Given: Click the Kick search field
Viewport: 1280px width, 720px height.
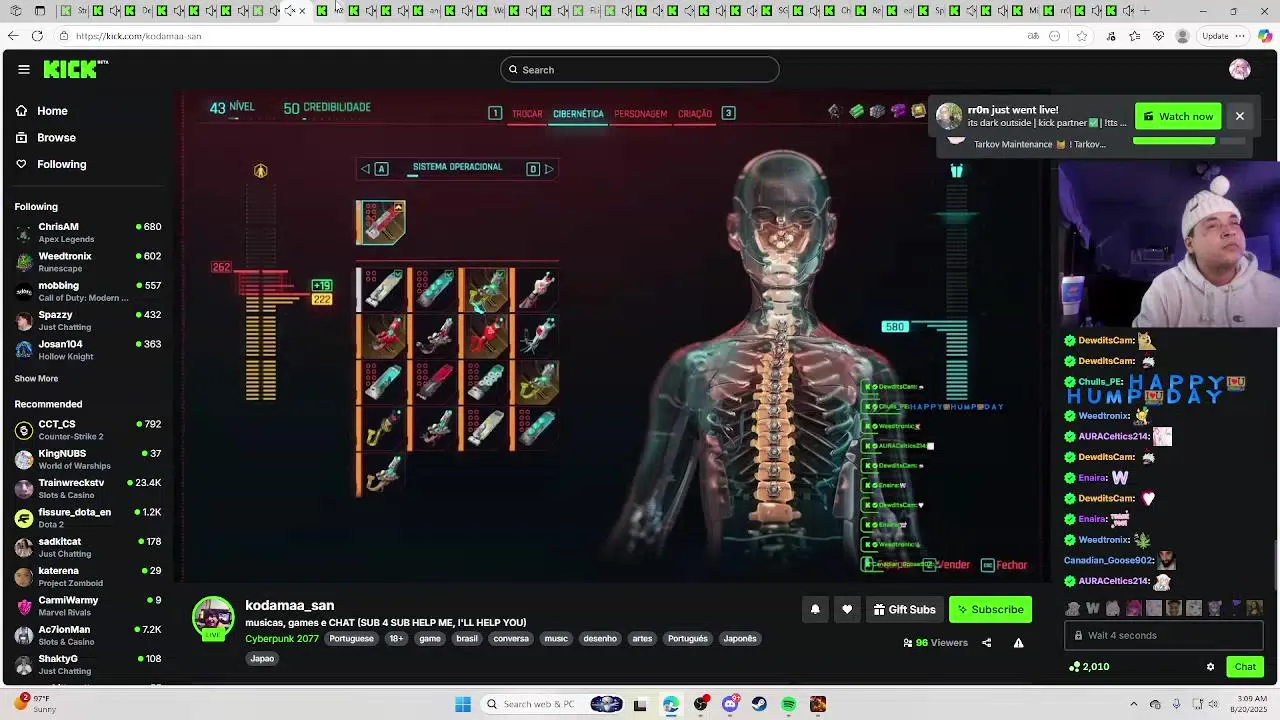Looking at the screenshot, I should [640, 70].
